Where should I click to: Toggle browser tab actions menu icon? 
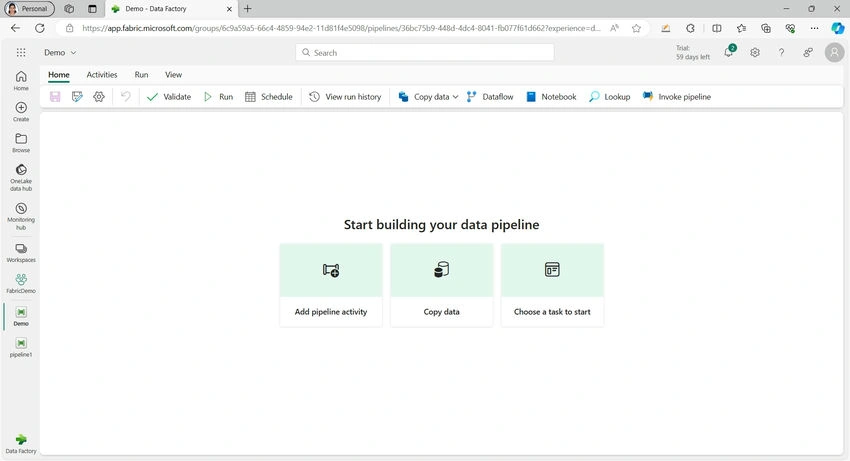(x=92, y=9)
